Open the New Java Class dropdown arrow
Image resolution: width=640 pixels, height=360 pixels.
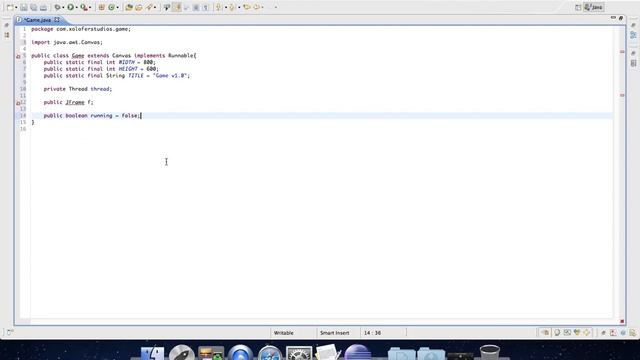(117, 7)
